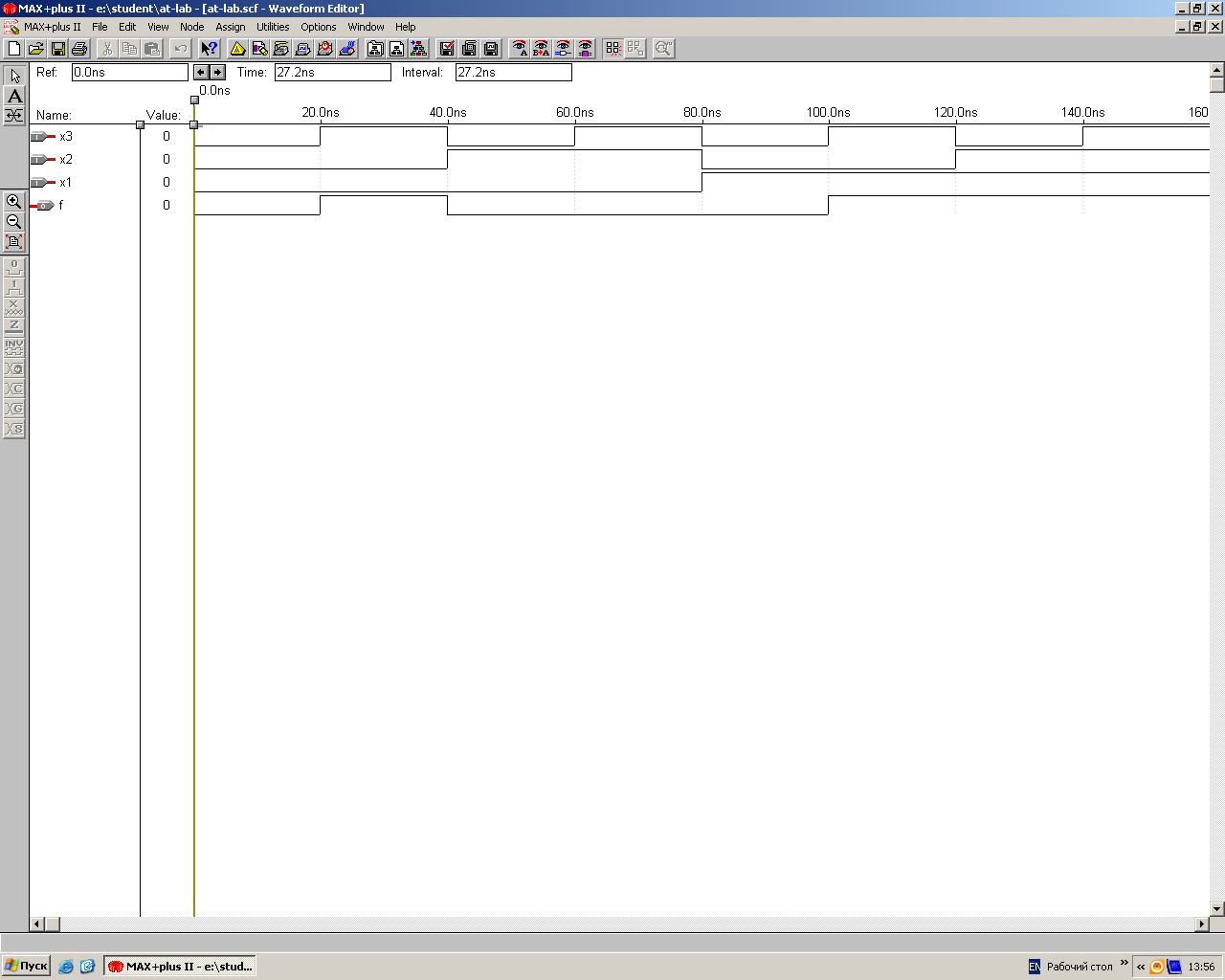Click the XC overwrite clock button
The height and width of the screenshot is (980, 1225).
[x=14, y=389]
